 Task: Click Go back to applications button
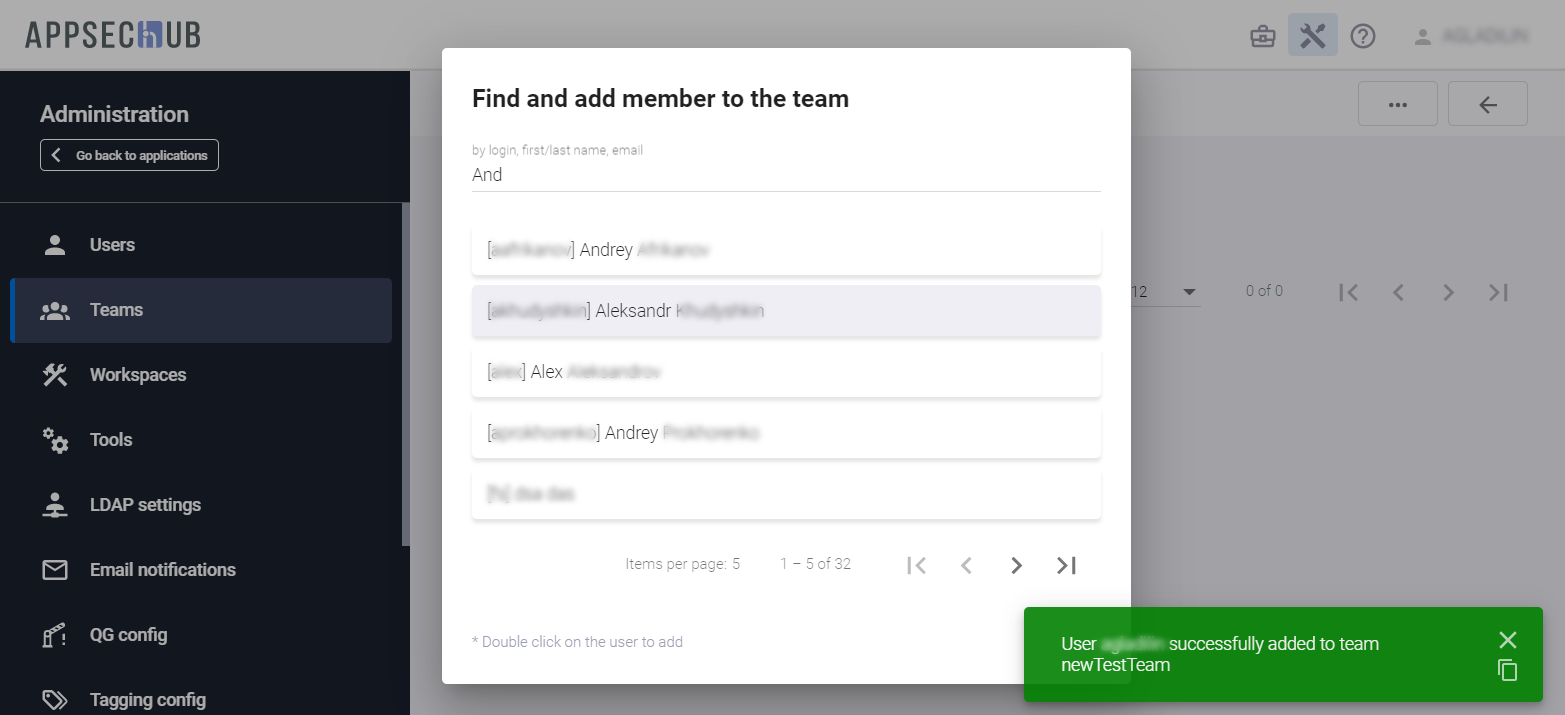click(x=129, y=155)
